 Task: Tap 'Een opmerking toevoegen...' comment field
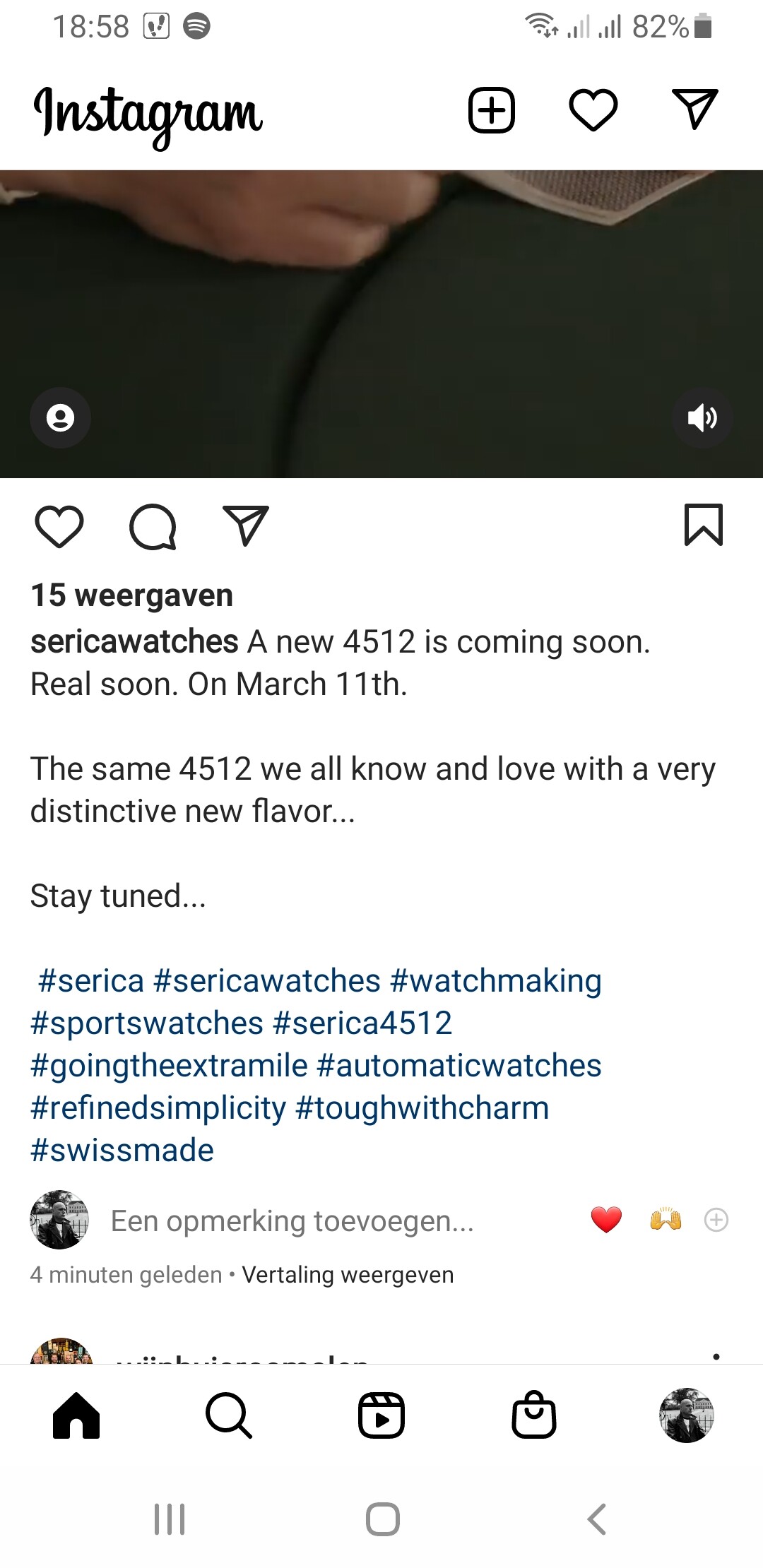tap(292, 1220)
